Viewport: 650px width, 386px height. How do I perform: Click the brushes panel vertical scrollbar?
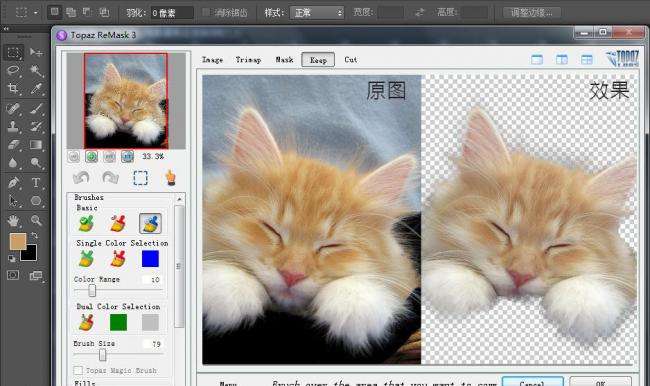(179, 265)
